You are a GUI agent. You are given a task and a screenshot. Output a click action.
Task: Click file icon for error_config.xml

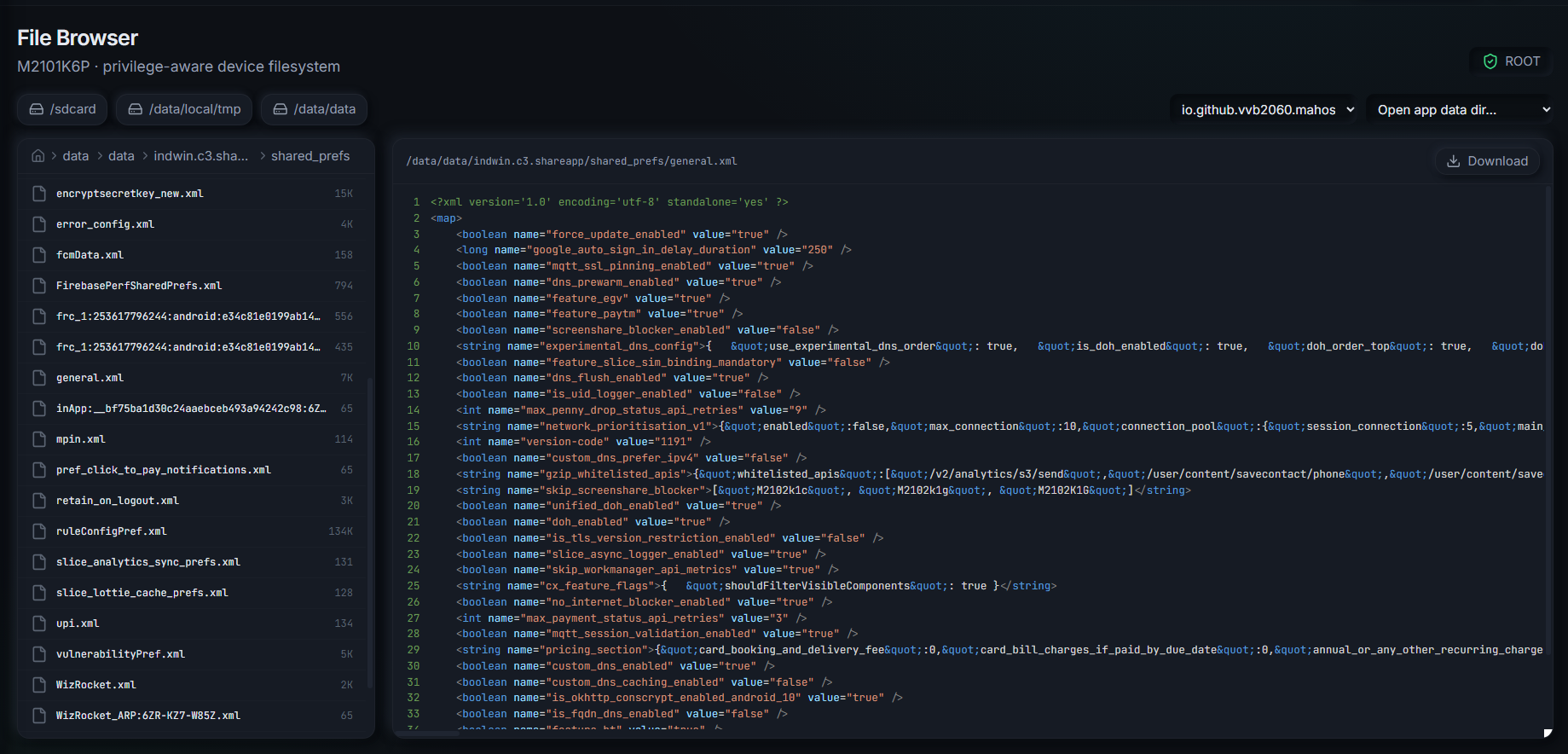click(39, 224)
